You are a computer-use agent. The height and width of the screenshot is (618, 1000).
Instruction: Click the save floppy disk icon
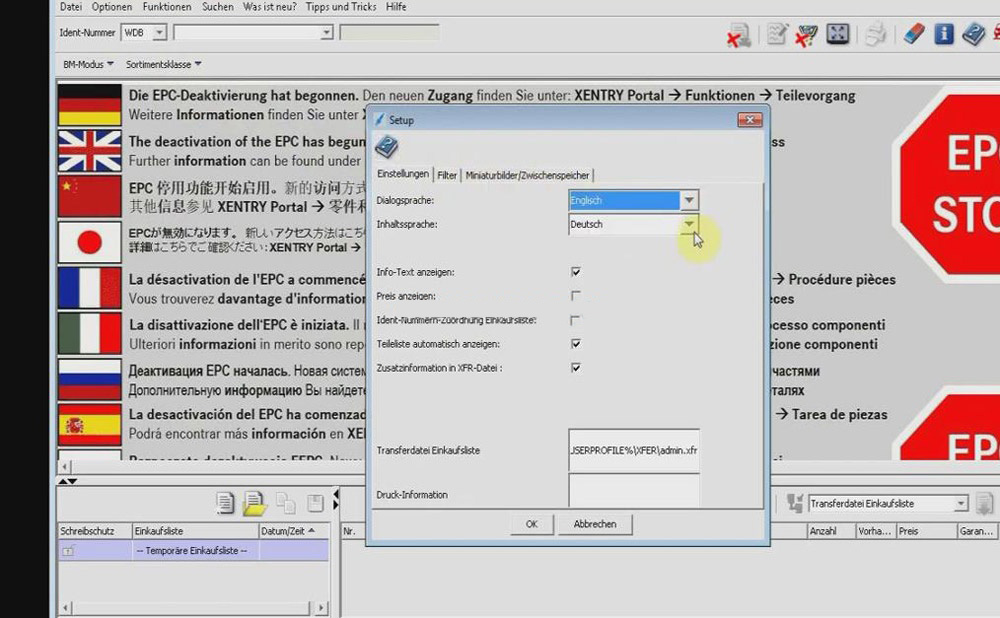coord(315,503)
